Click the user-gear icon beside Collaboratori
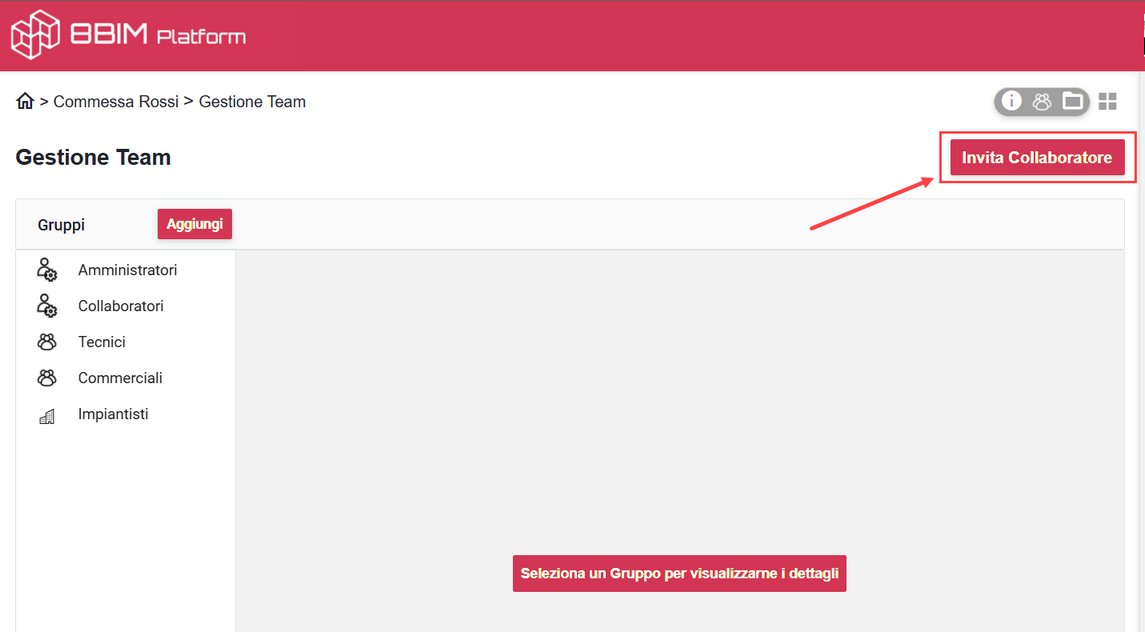The image size is (1145, 632). click(46, 305)
